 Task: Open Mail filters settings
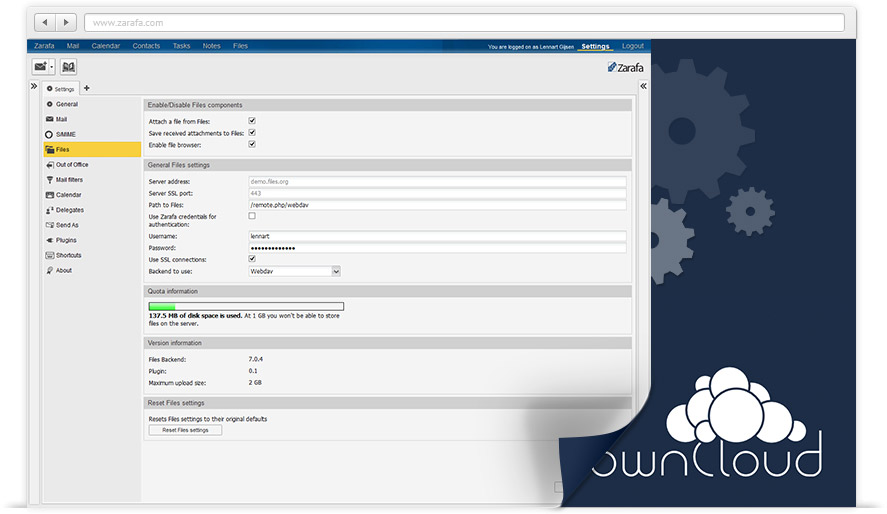pyautogui.click(x=92, y=180)
